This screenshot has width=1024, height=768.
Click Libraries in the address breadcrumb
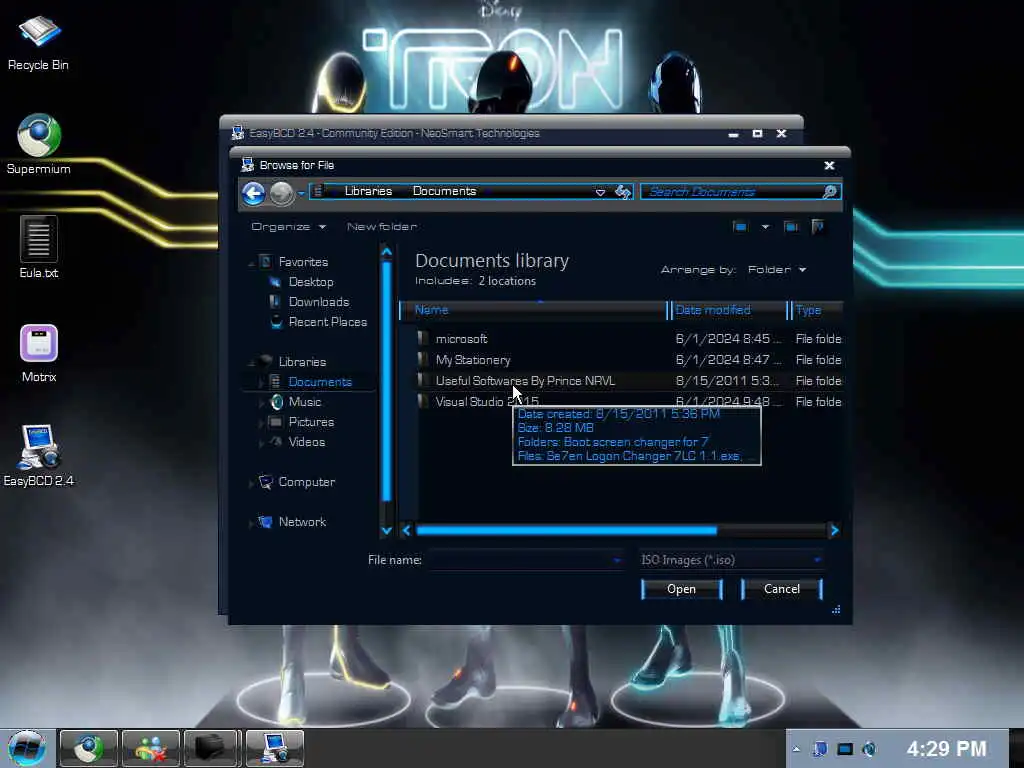[368, 191]
